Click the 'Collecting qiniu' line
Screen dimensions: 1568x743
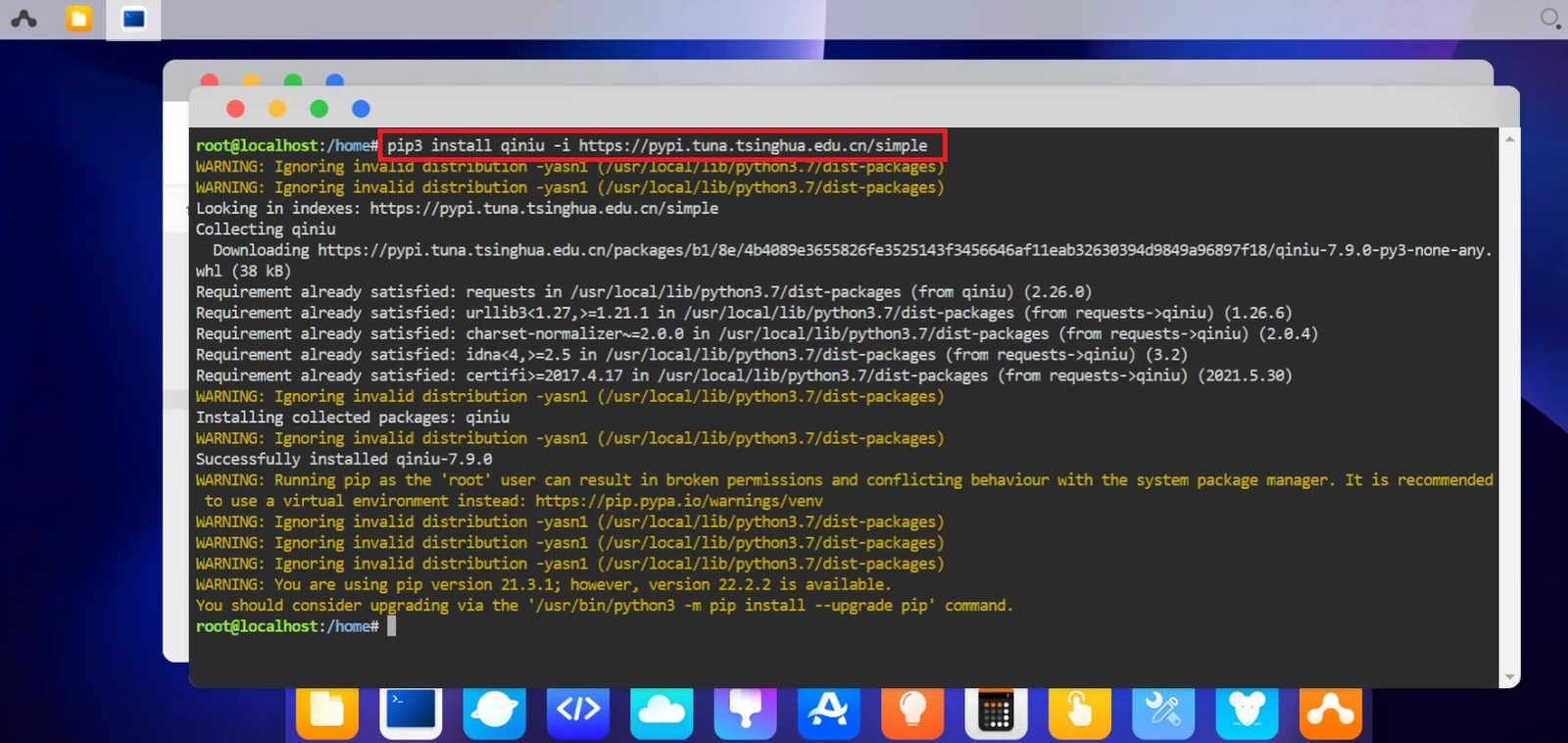click(x=266, y=229)
